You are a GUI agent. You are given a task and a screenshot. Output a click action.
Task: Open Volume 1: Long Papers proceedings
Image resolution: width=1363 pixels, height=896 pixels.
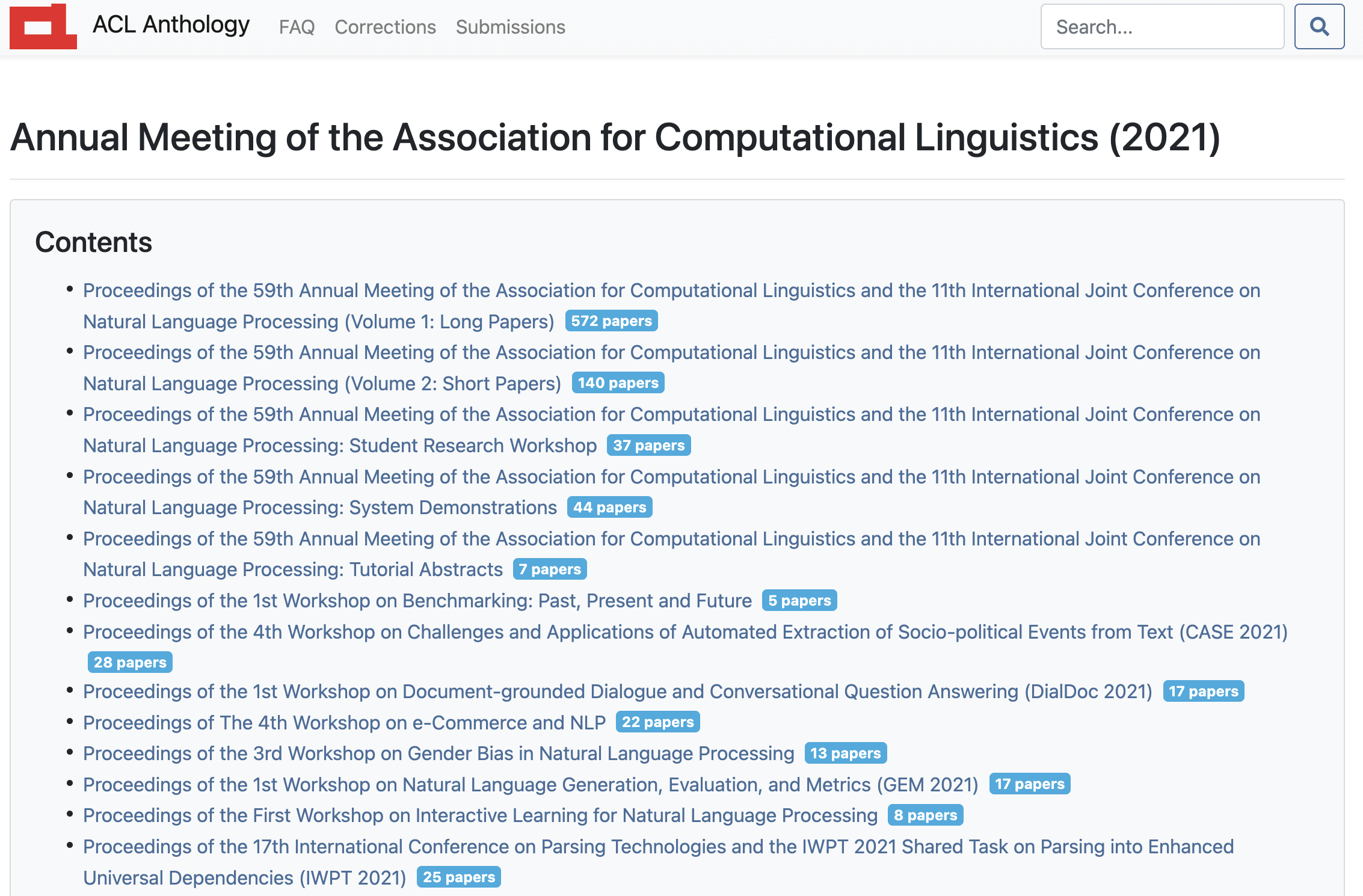(671, 305)
